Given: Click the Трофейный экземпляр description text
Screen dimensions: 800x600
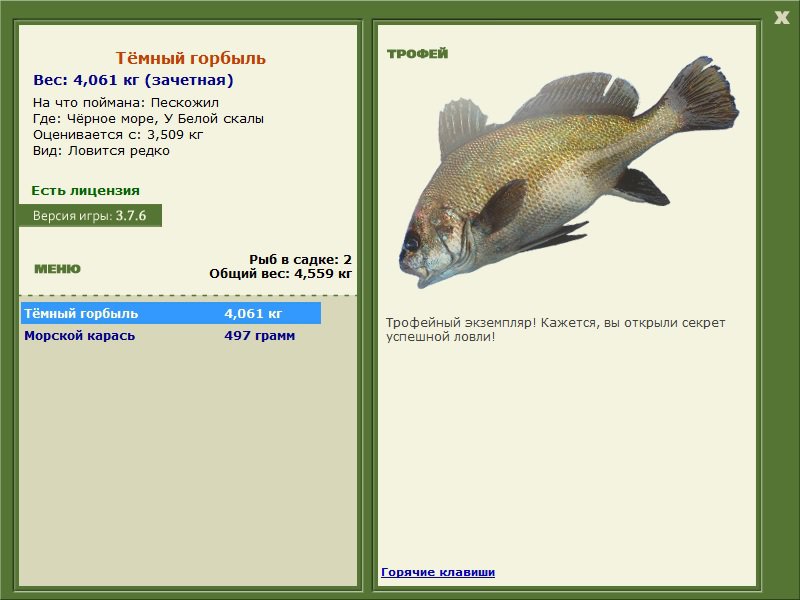Looking at the screenshot, I should 555,330.
